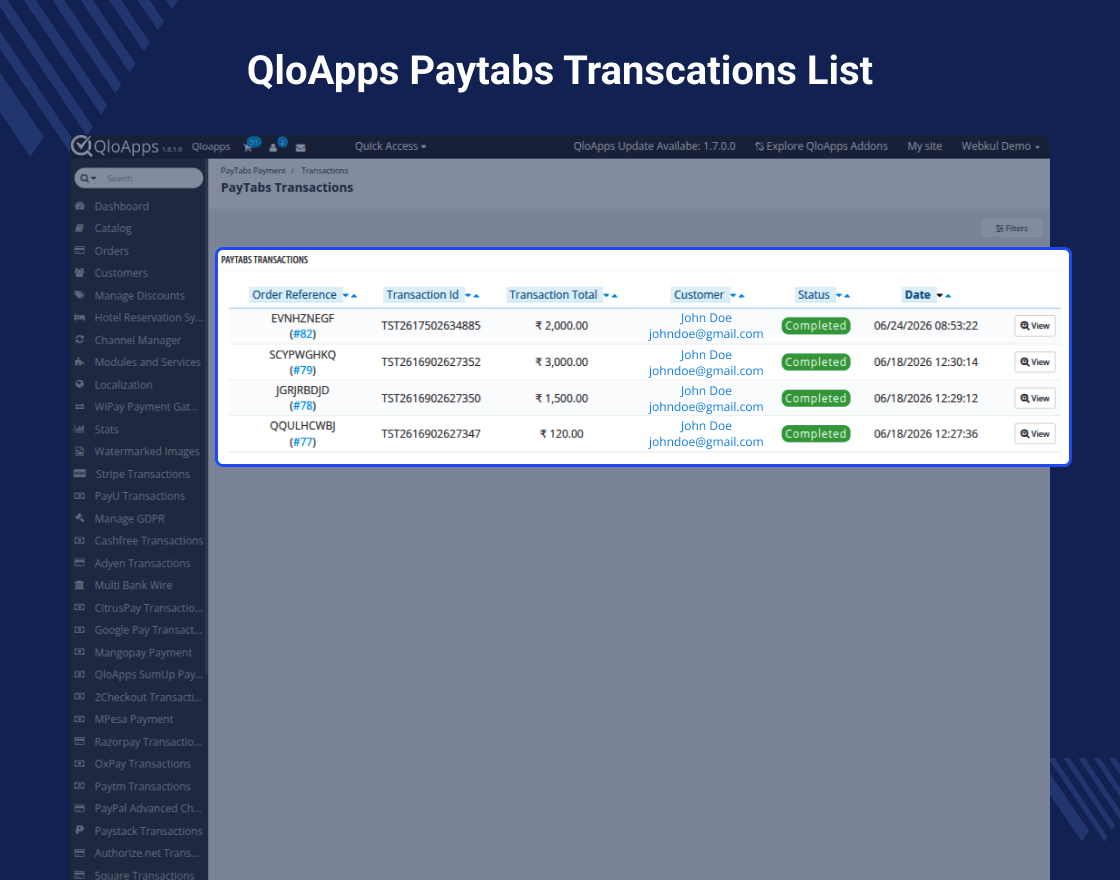Click the Manage Discounts tag icon
This screenshot has width=1120, height=880.
(79, 294)
